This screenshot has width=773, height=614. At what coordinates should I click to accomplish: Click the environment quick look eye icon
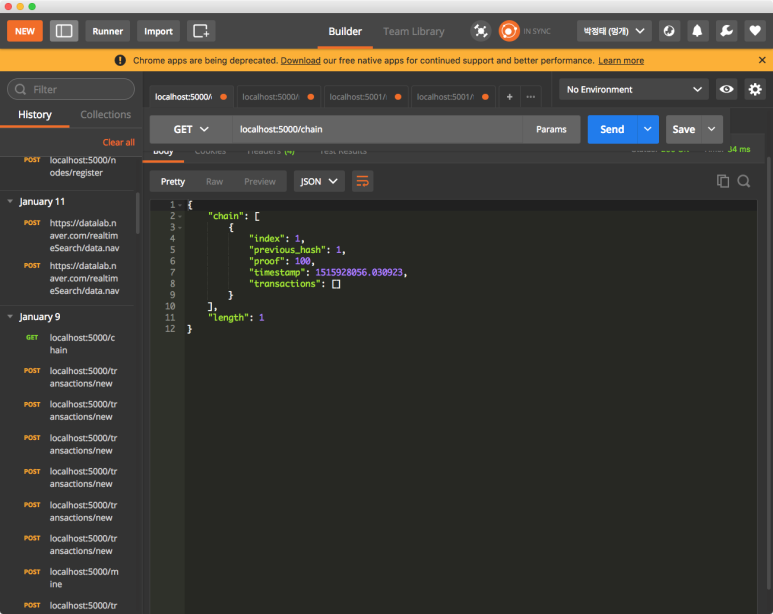[x=726, y=89]
